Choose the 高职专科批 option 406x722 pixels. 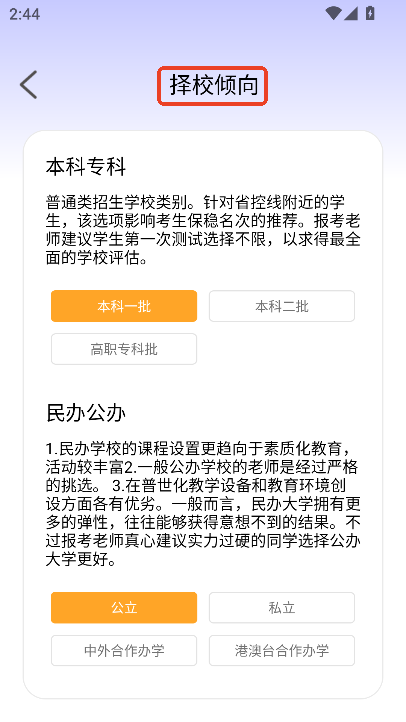pos(124,349)
